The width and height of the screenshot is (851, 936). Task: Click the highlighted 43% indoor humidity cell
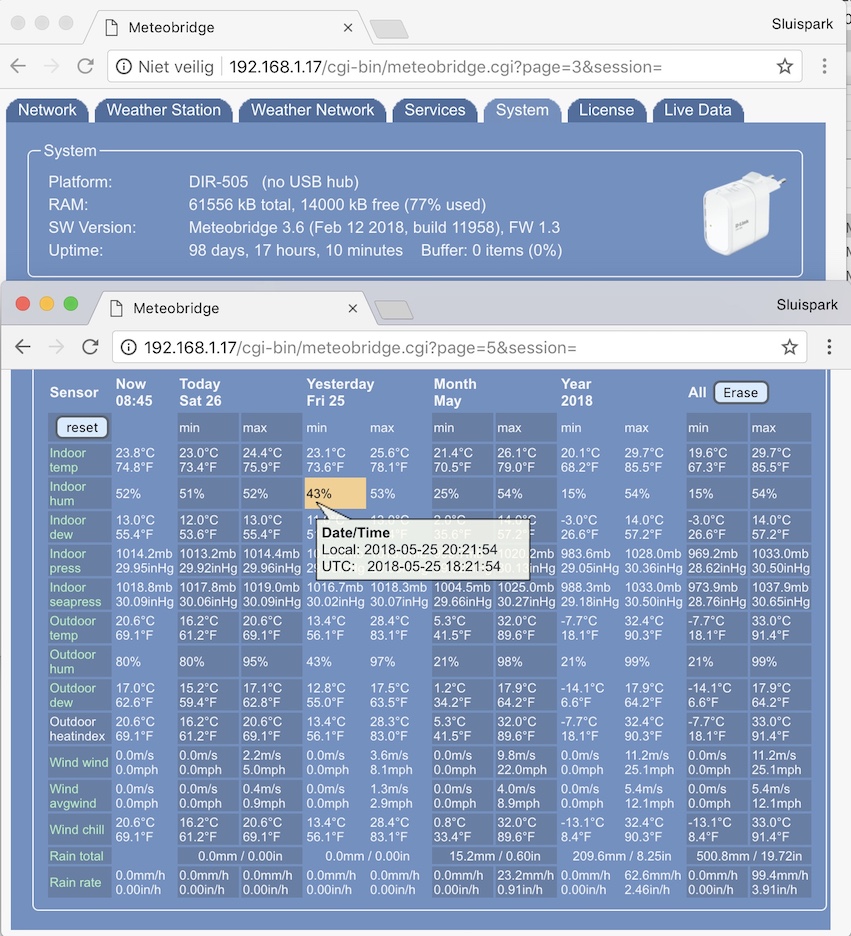tap(335, 493)
